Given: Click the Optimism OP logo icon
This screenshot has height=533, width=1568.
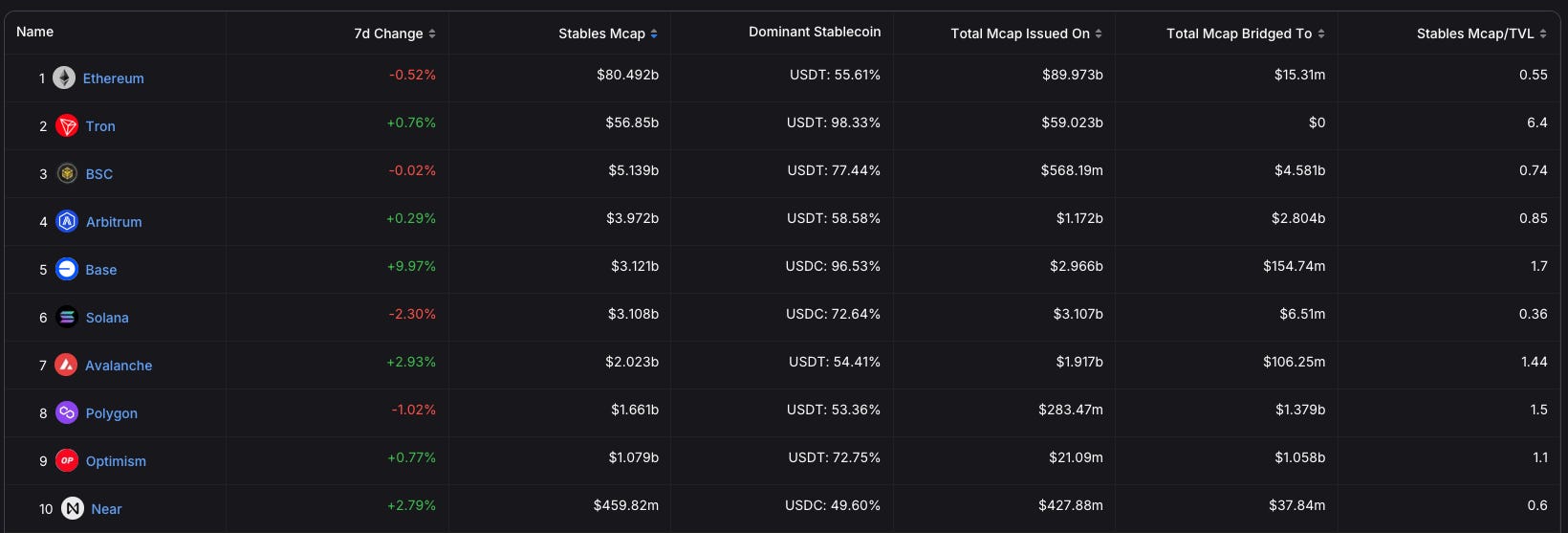Looking at the screenshot, I should click(67, 460).
